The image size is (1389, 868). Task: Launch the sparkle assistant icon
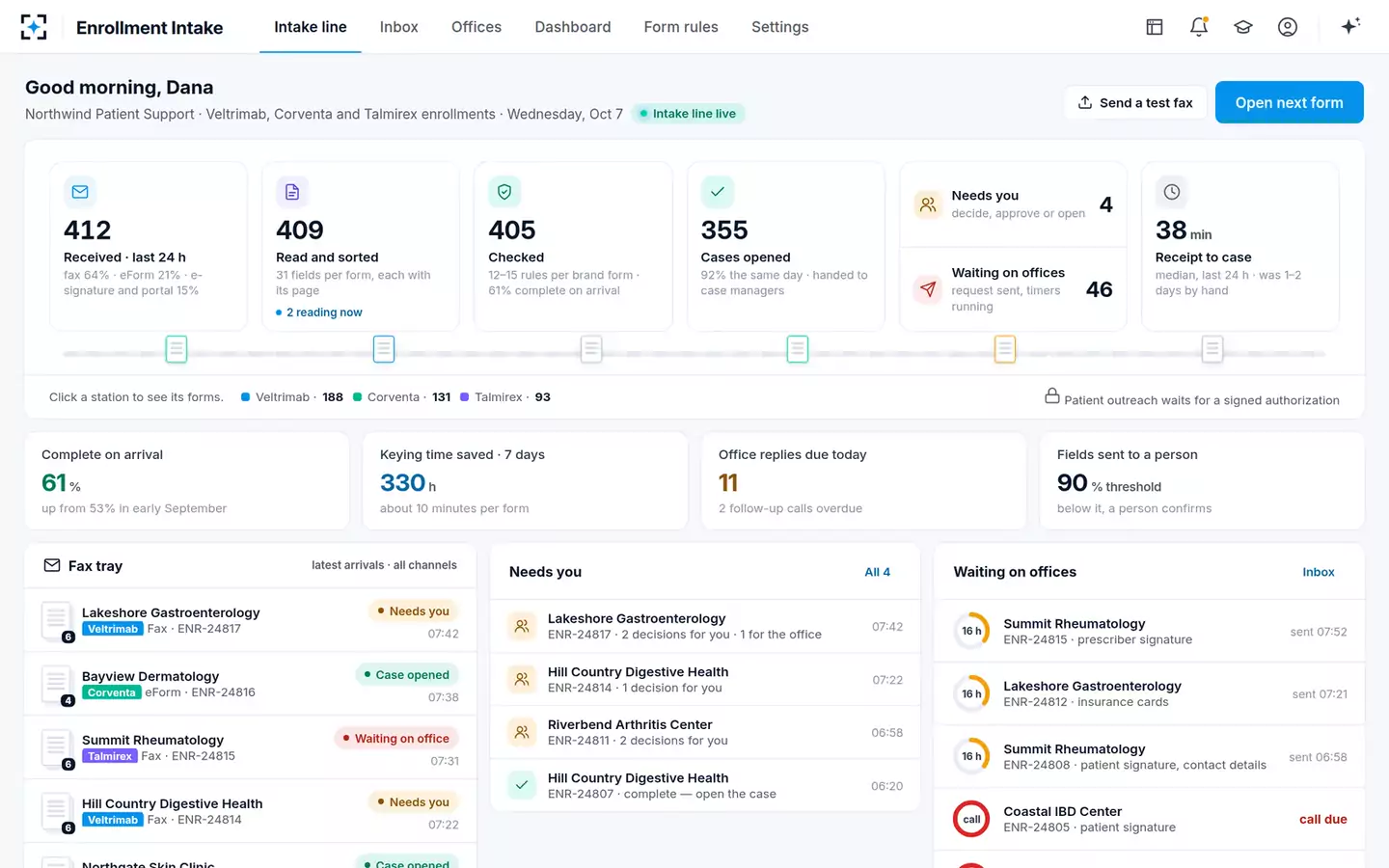point(1350,26)
